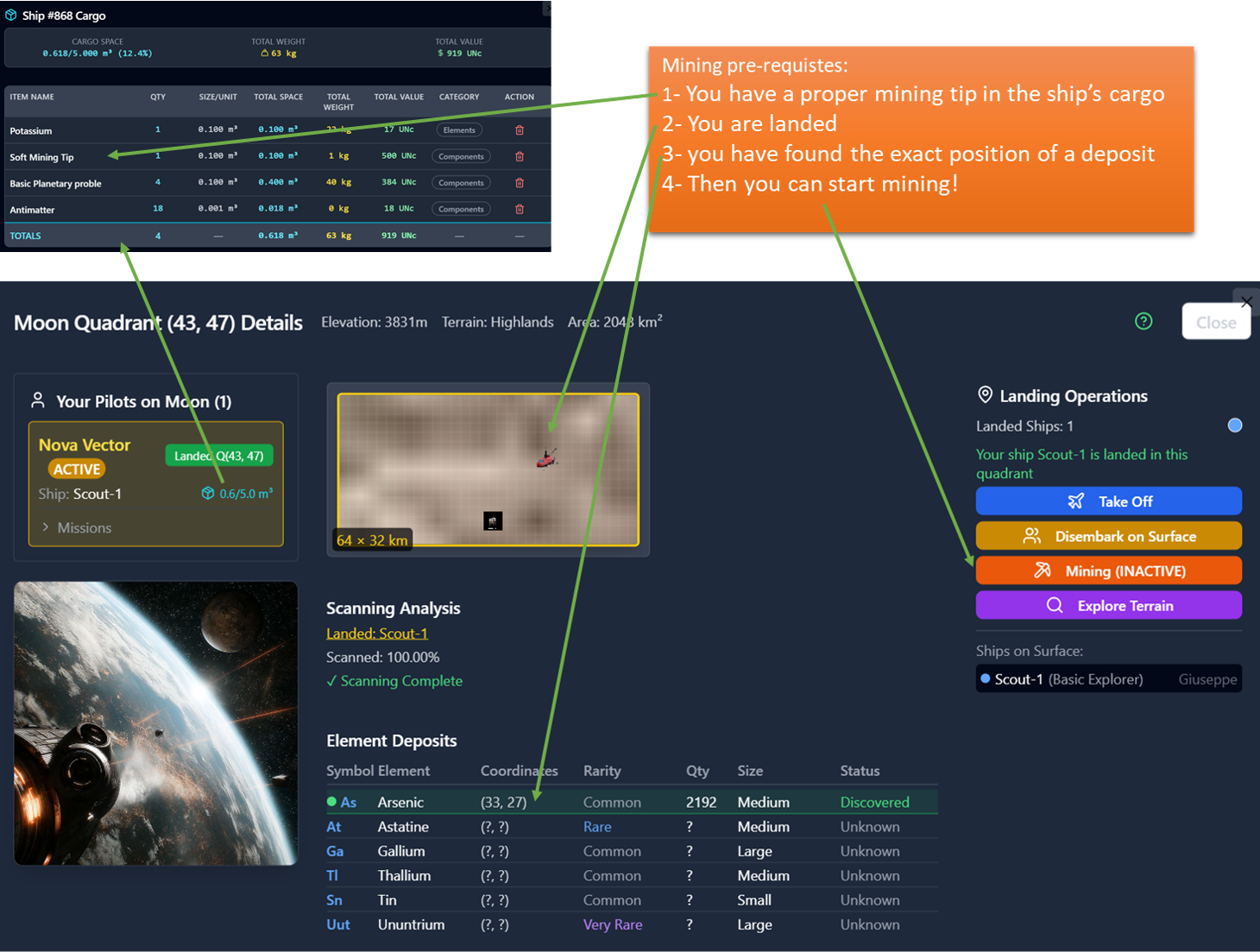1260x952 pixels.
Task: Remove Soft Mining Tip via trash icon
Action: point(520,156)
